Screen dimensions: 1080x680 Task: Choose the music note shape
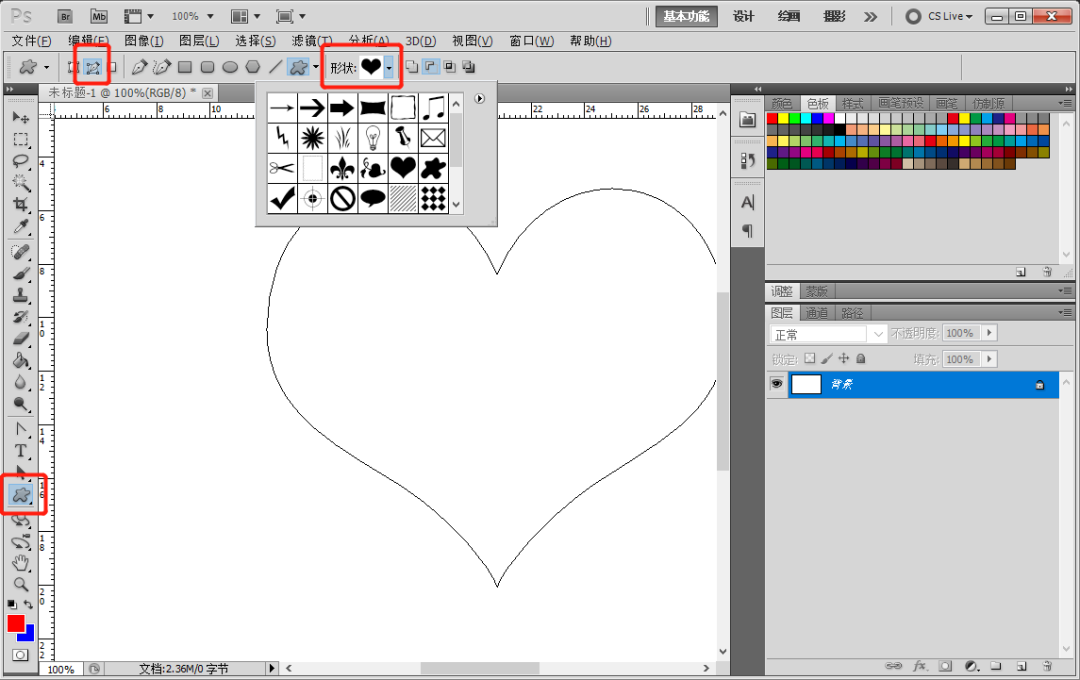point(433,107)
